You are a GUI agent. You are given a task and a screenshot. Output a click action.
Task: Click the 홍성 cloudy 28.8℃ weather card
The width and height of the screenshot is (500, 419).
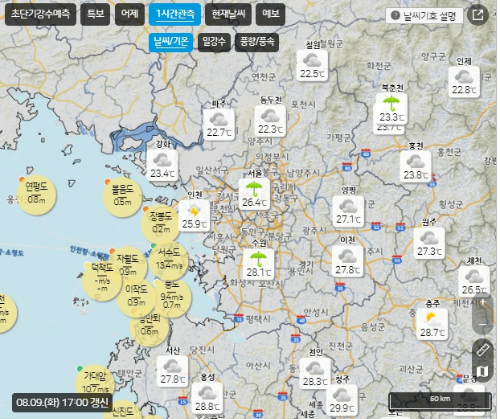pyautogui.click(x=207, y=398)
